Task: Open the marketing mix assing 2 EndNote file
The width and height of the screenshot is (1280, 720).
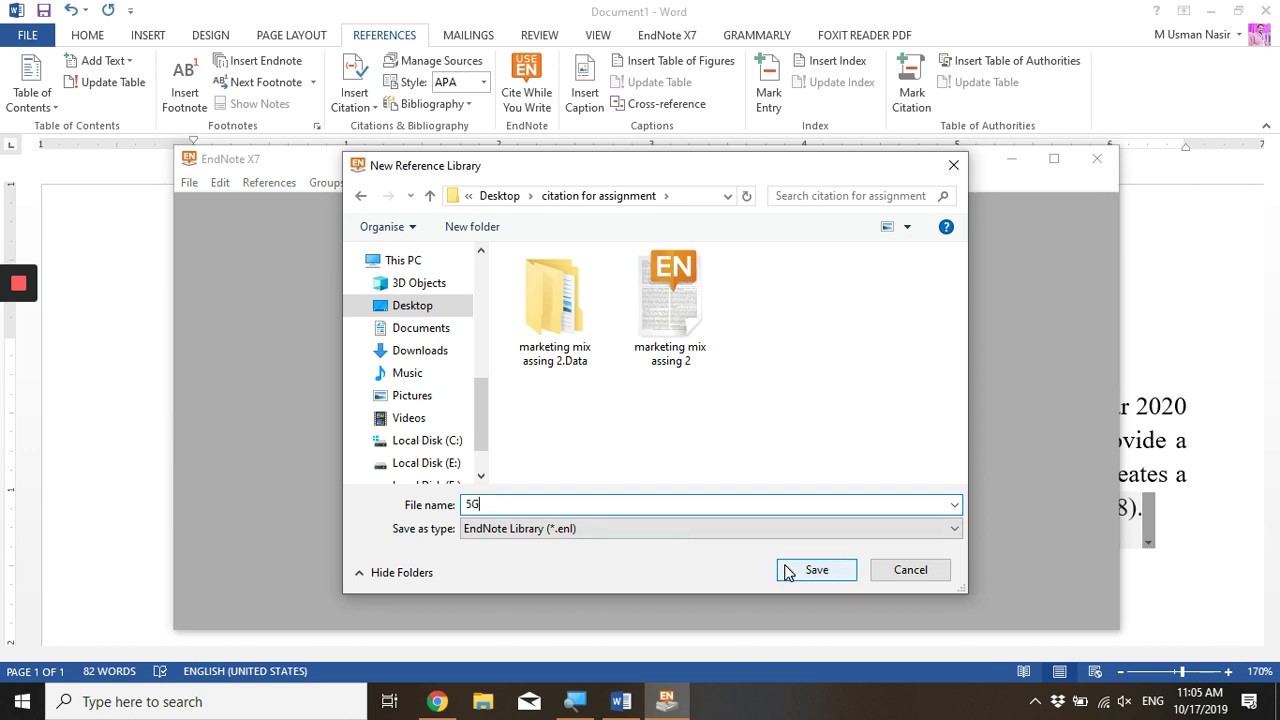Action: (x=670, y=310)
